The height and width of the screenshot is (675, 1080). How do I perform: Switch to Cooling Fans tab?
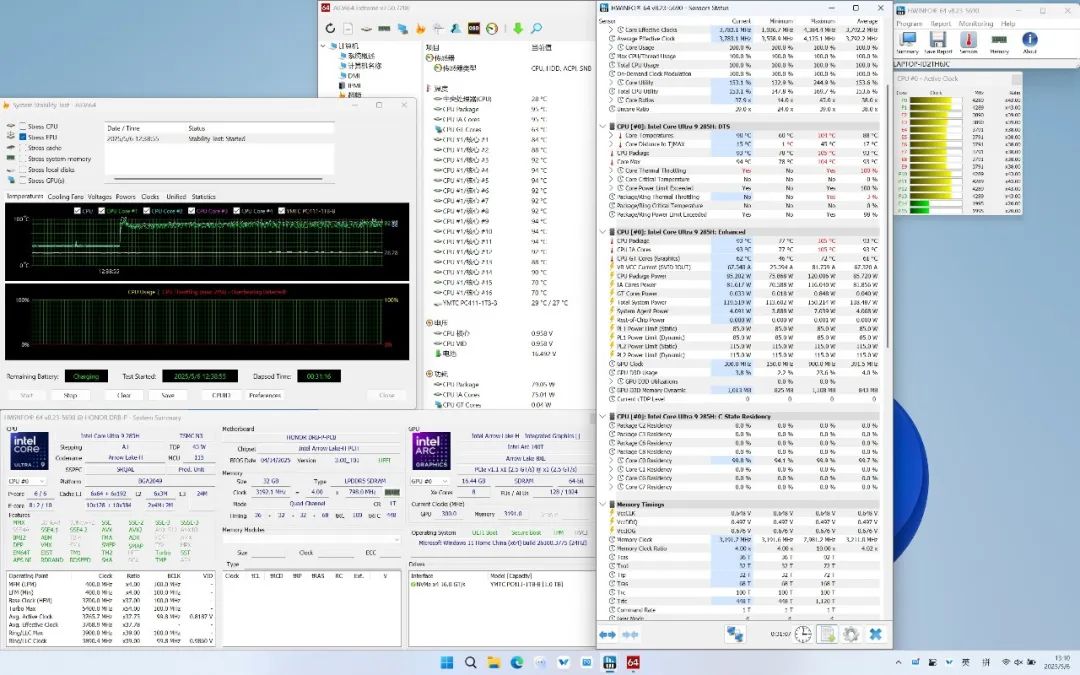65,197
